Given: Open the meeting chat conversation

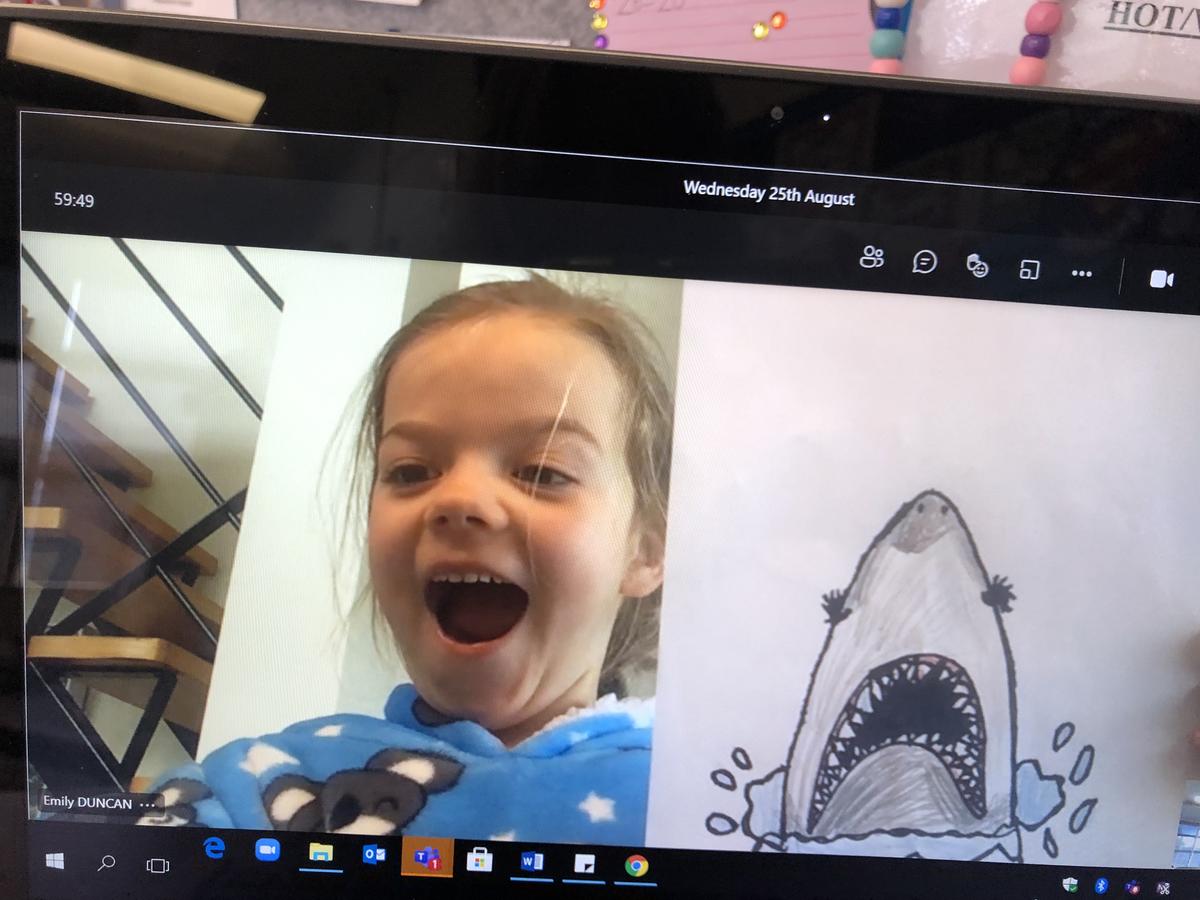Looking at the screenshot, I should 925,262.
